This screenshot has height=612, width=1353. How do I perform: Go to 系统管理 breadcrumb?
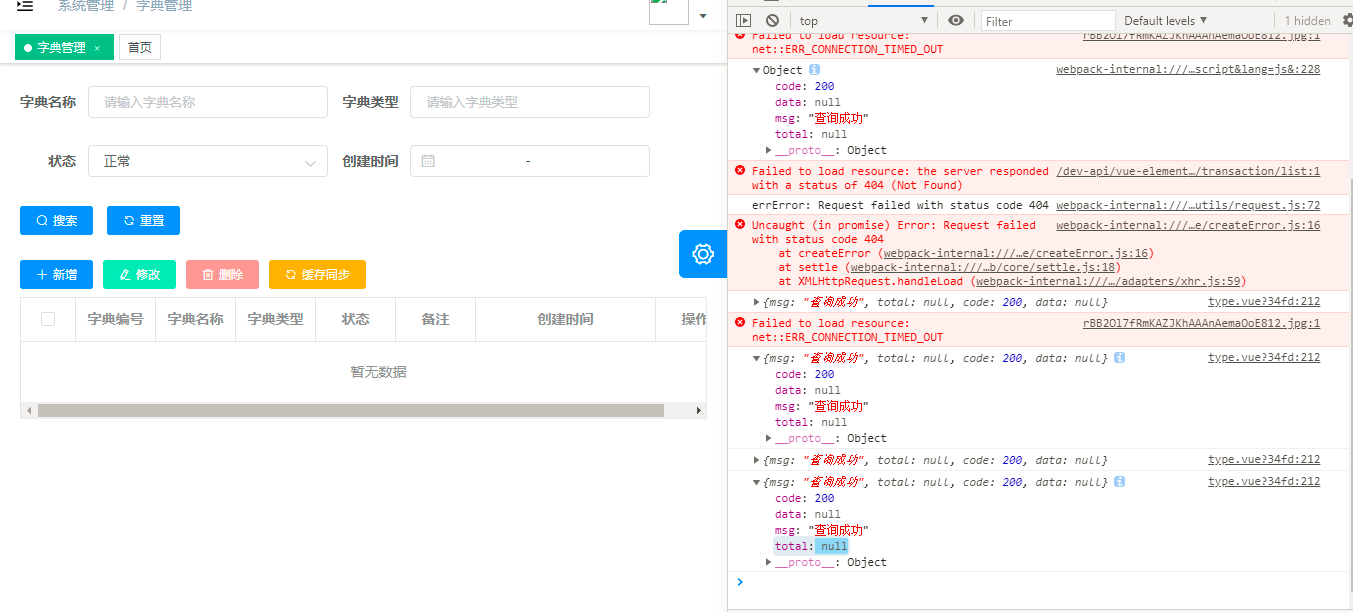click(x=85, y=6)
